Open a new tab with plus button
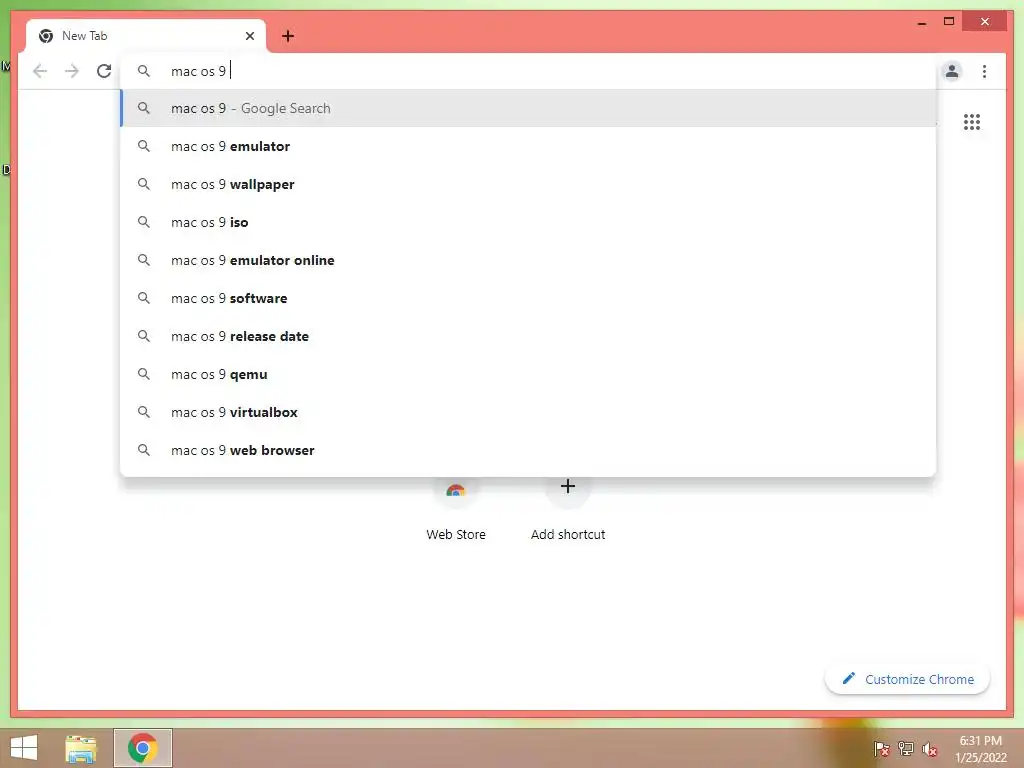 point(288,36)
